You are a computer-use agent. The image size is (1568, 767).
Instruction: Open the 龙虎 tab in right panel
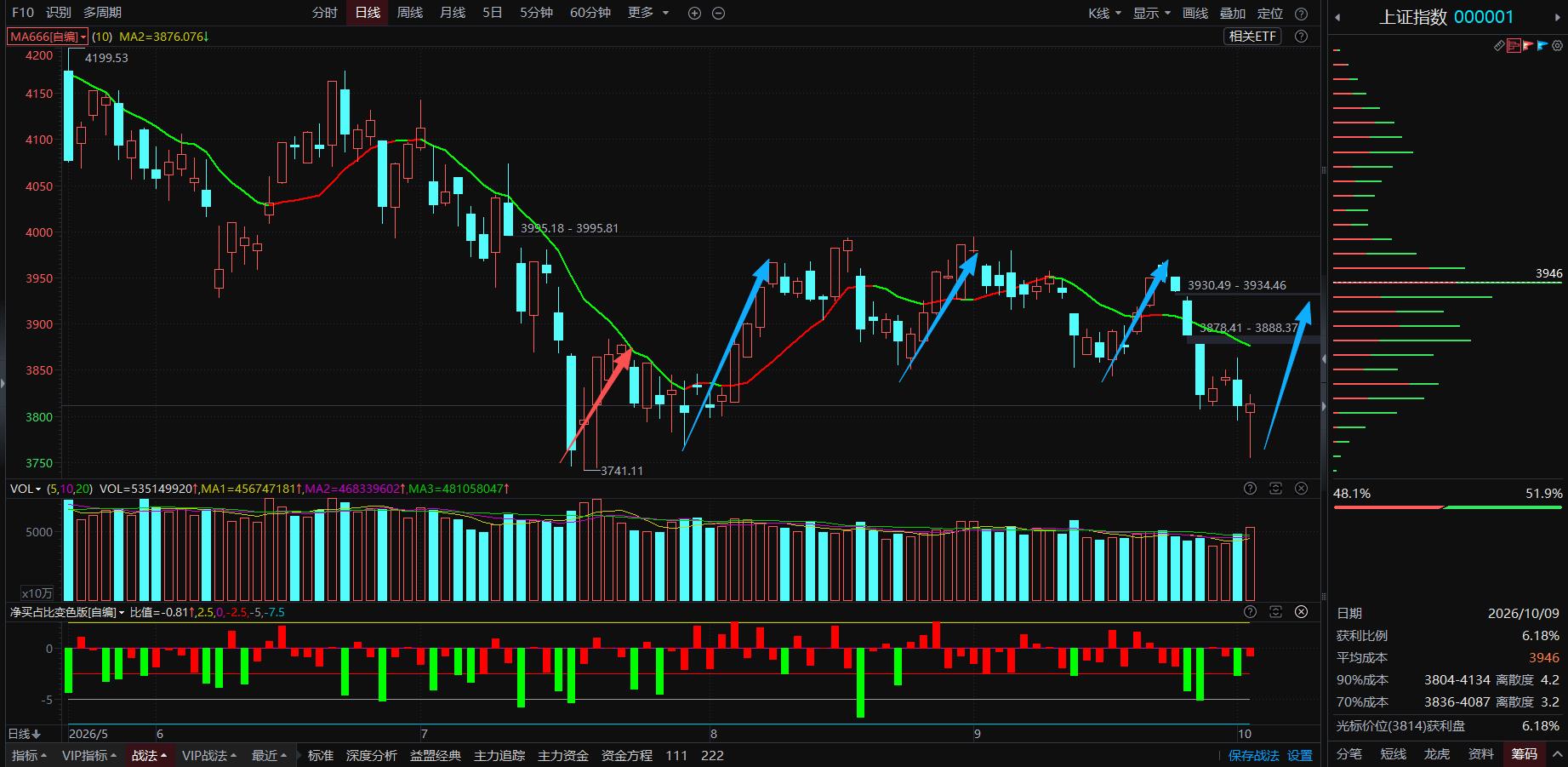pyautogui.click(x=1436, y=753)
